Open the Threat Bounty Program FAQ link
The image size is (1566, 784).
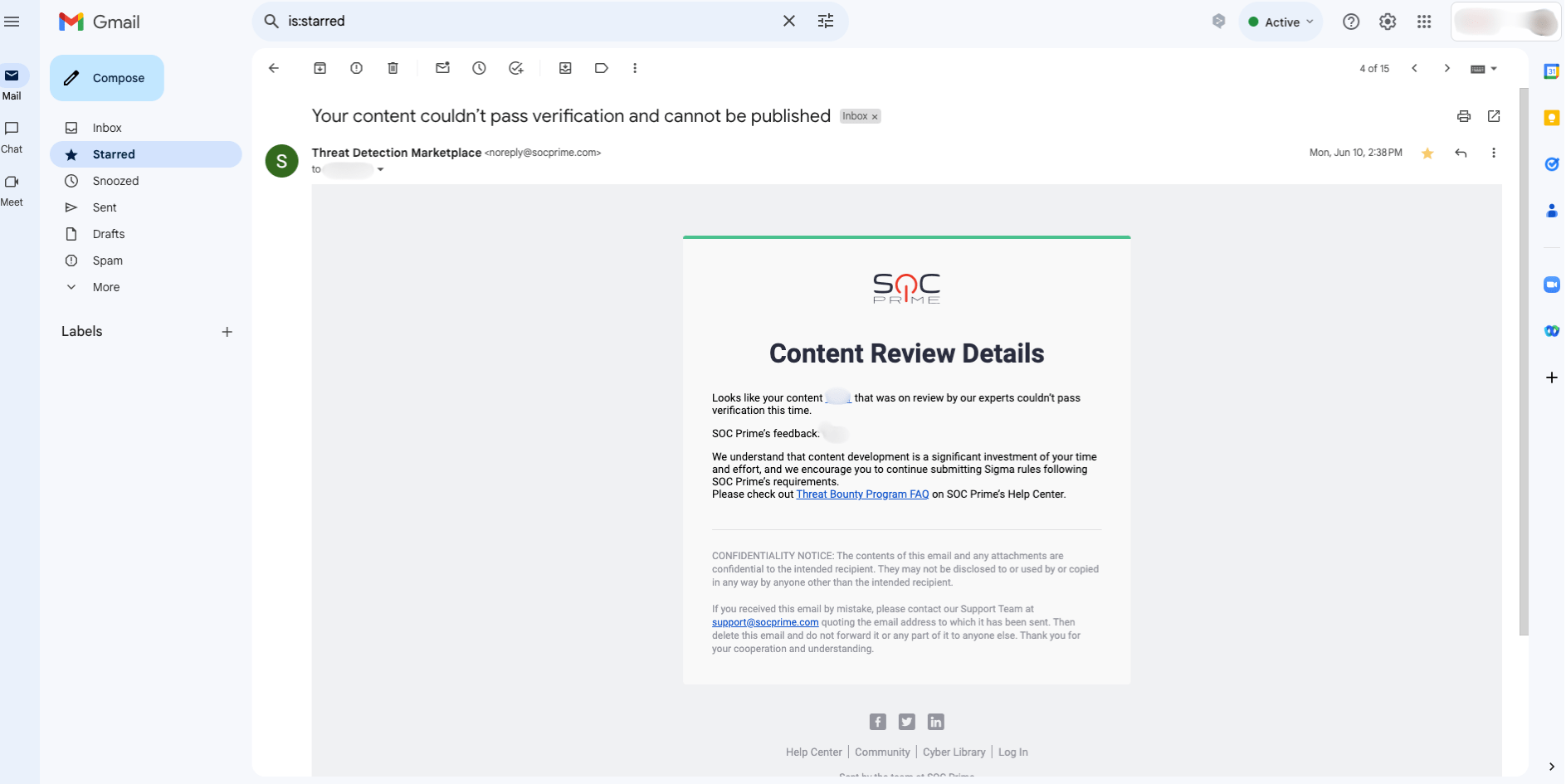pos(862,494)
